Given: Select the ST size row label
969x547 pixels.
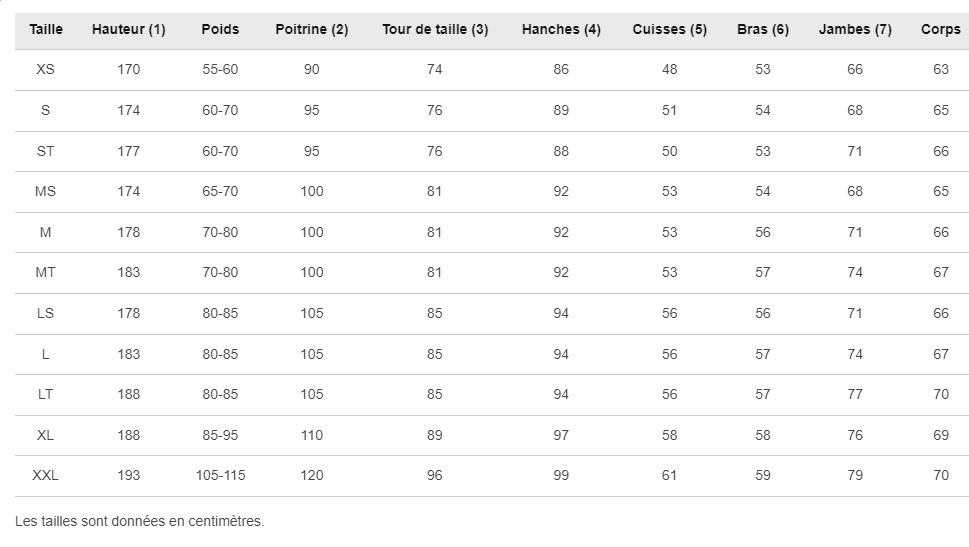Looking at the screenshot, I should pos(45,151).
